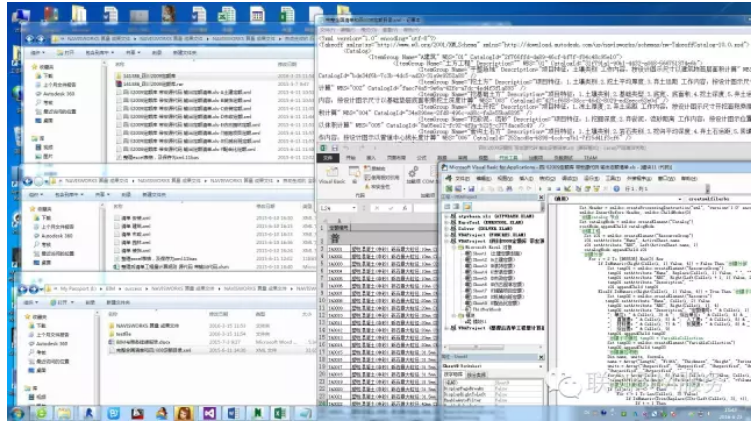Click View Microsoft Excel icon in VBA toolbar

click(x=449, y=189)
